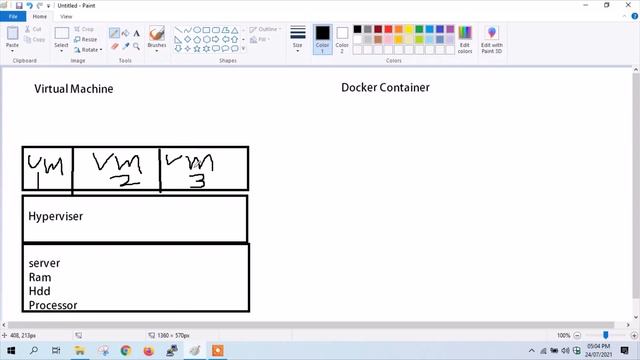The image size is (640, 360).
Task: Open Customize Quick Access Toolbar arrow
Action: (x=48, y=6)
